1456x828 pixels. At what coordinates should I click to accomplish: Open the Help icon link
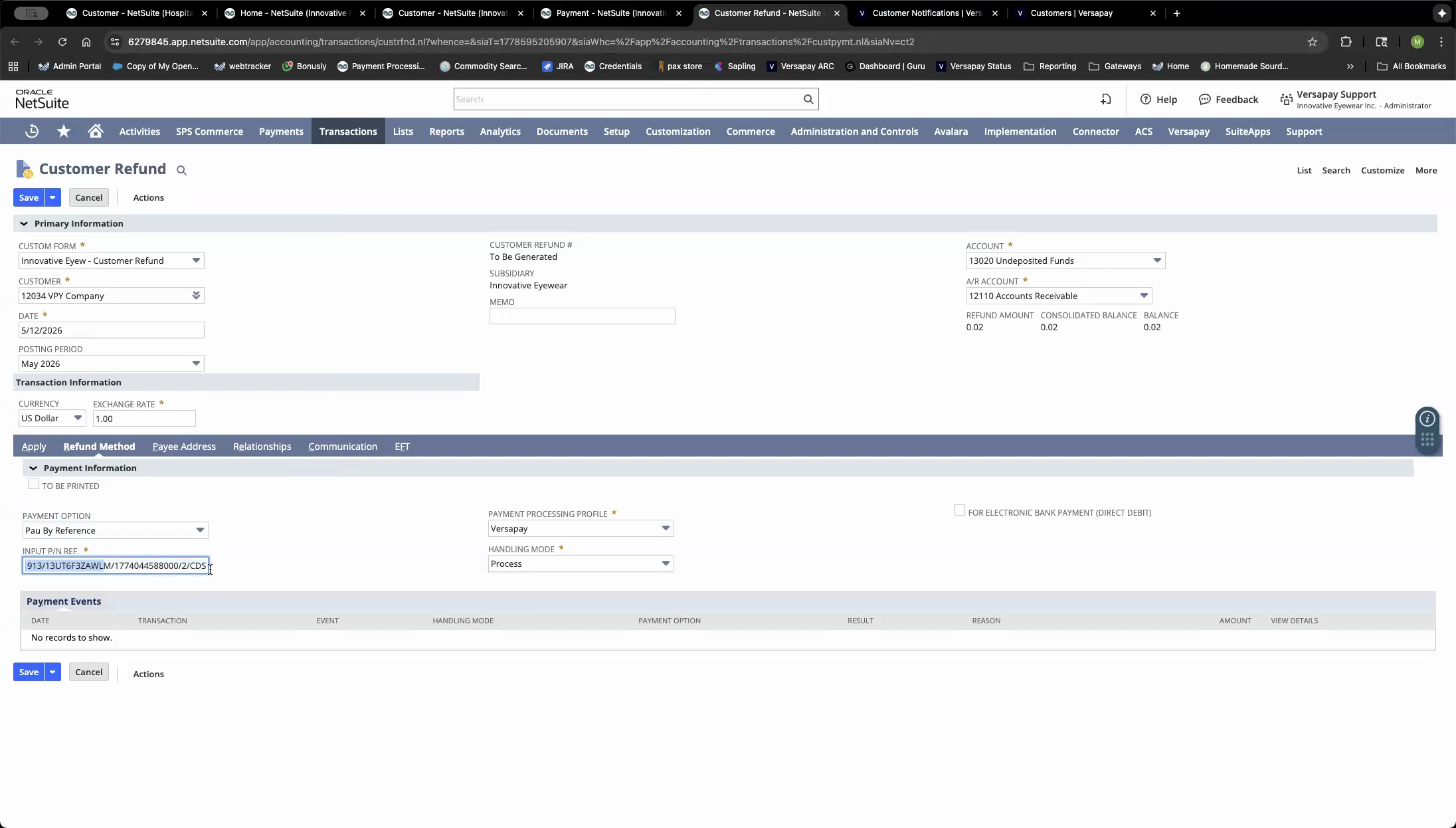click(x=1158, y=99)
